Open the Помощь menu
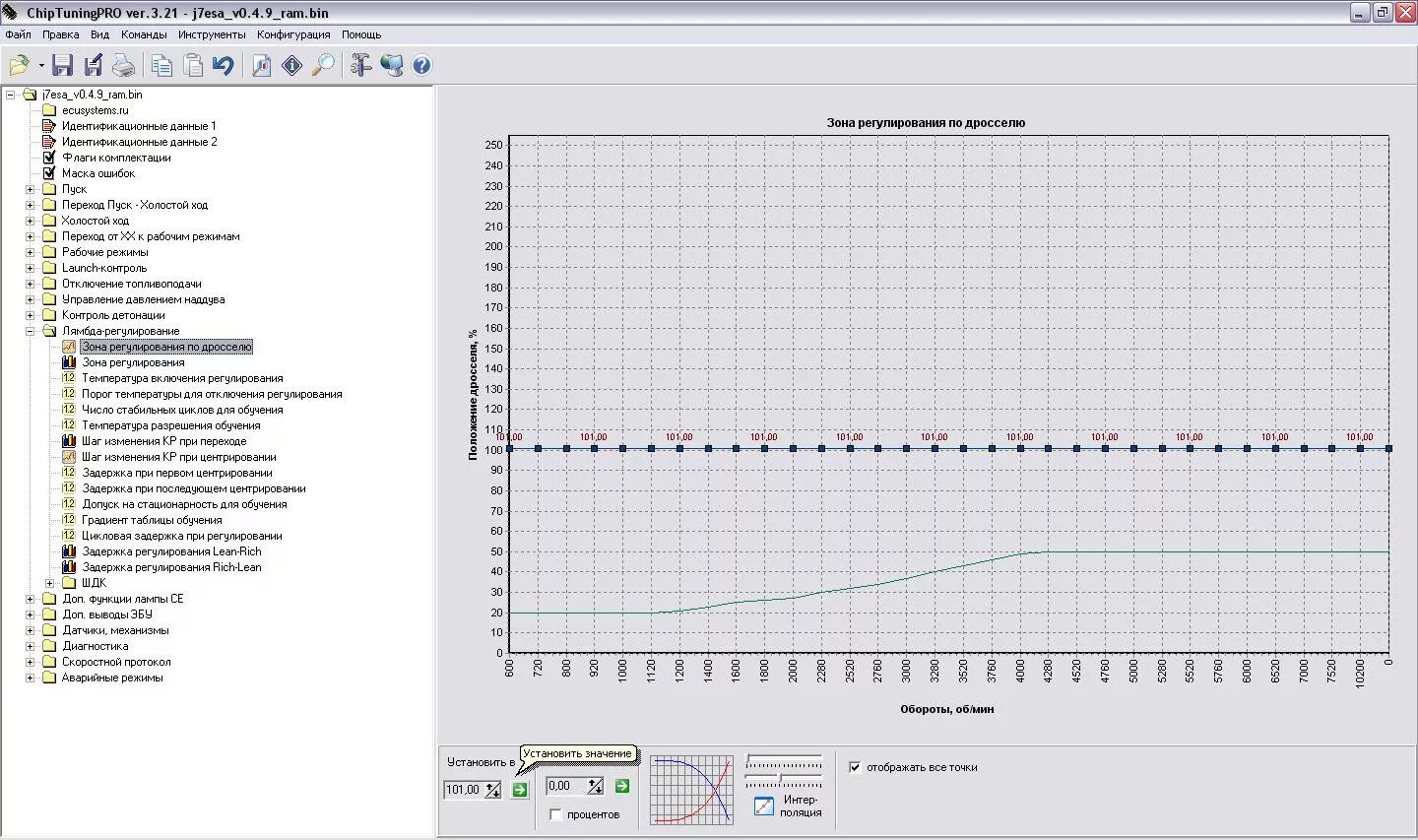The image size is (1418, 840). click(x=361, y=34)
